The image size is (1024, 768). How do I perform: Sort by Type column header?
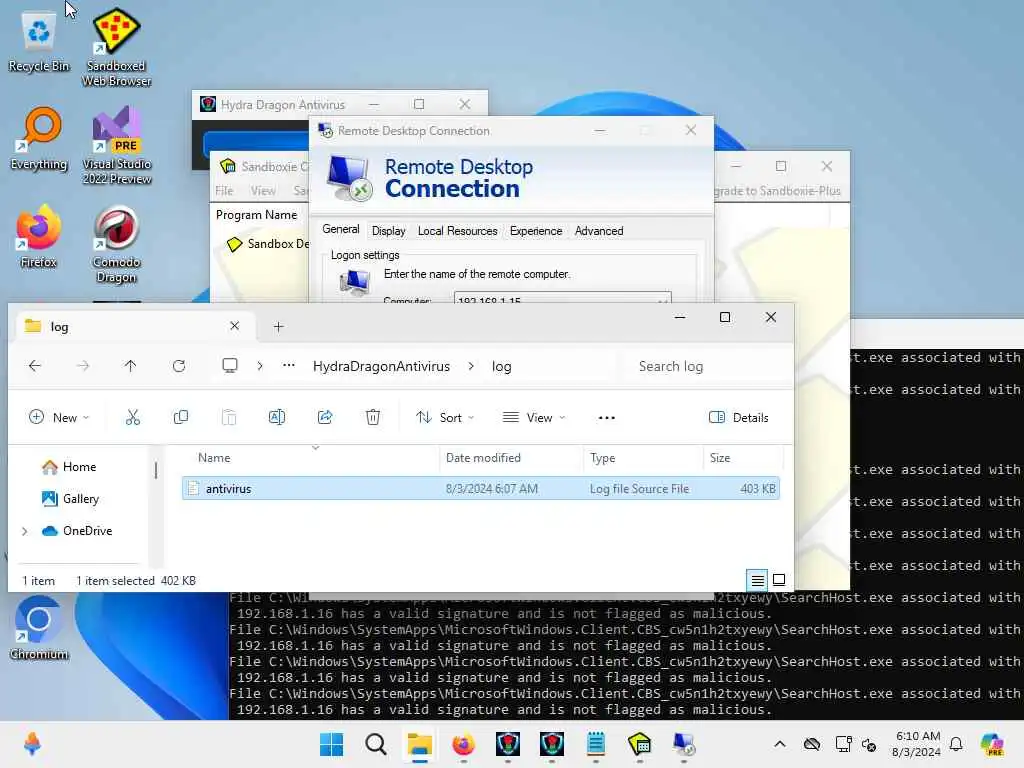pyautogui.click(x=643, y=458)
